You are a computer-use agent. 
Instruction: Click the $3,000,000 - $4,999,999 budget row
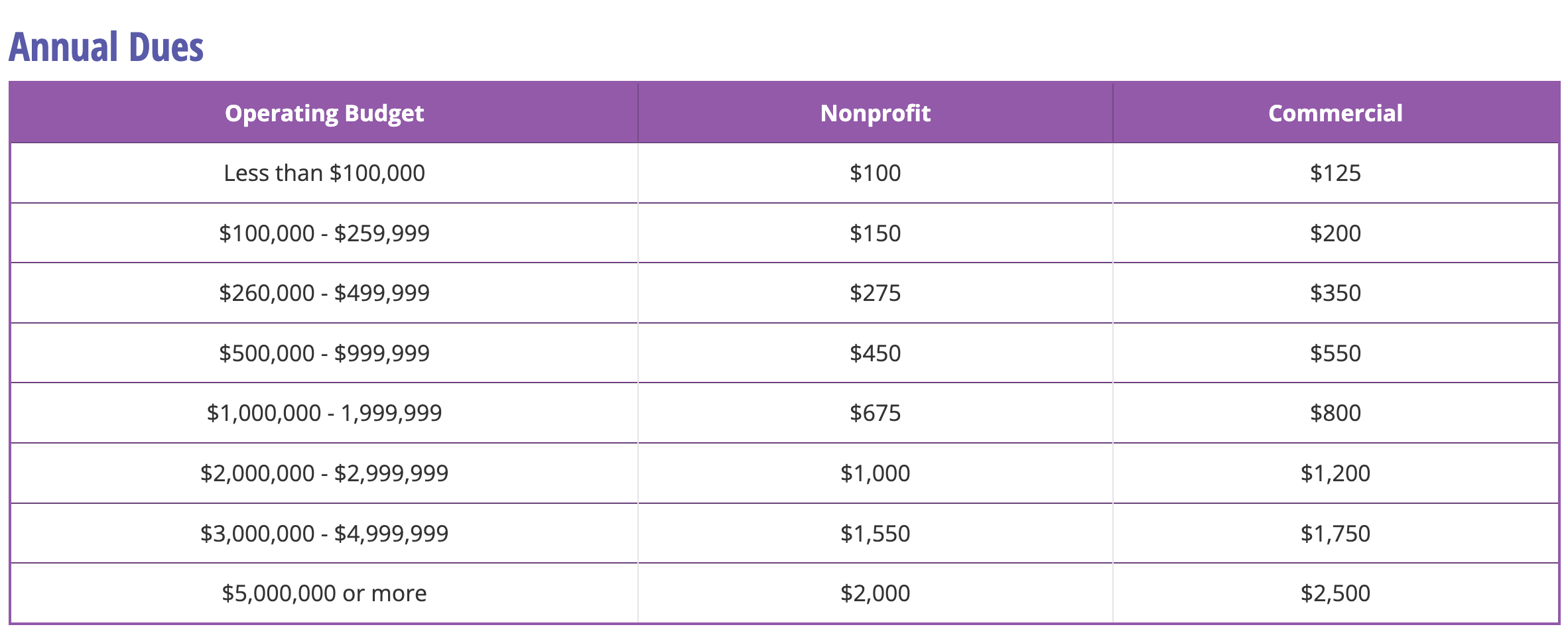point(324,534)
